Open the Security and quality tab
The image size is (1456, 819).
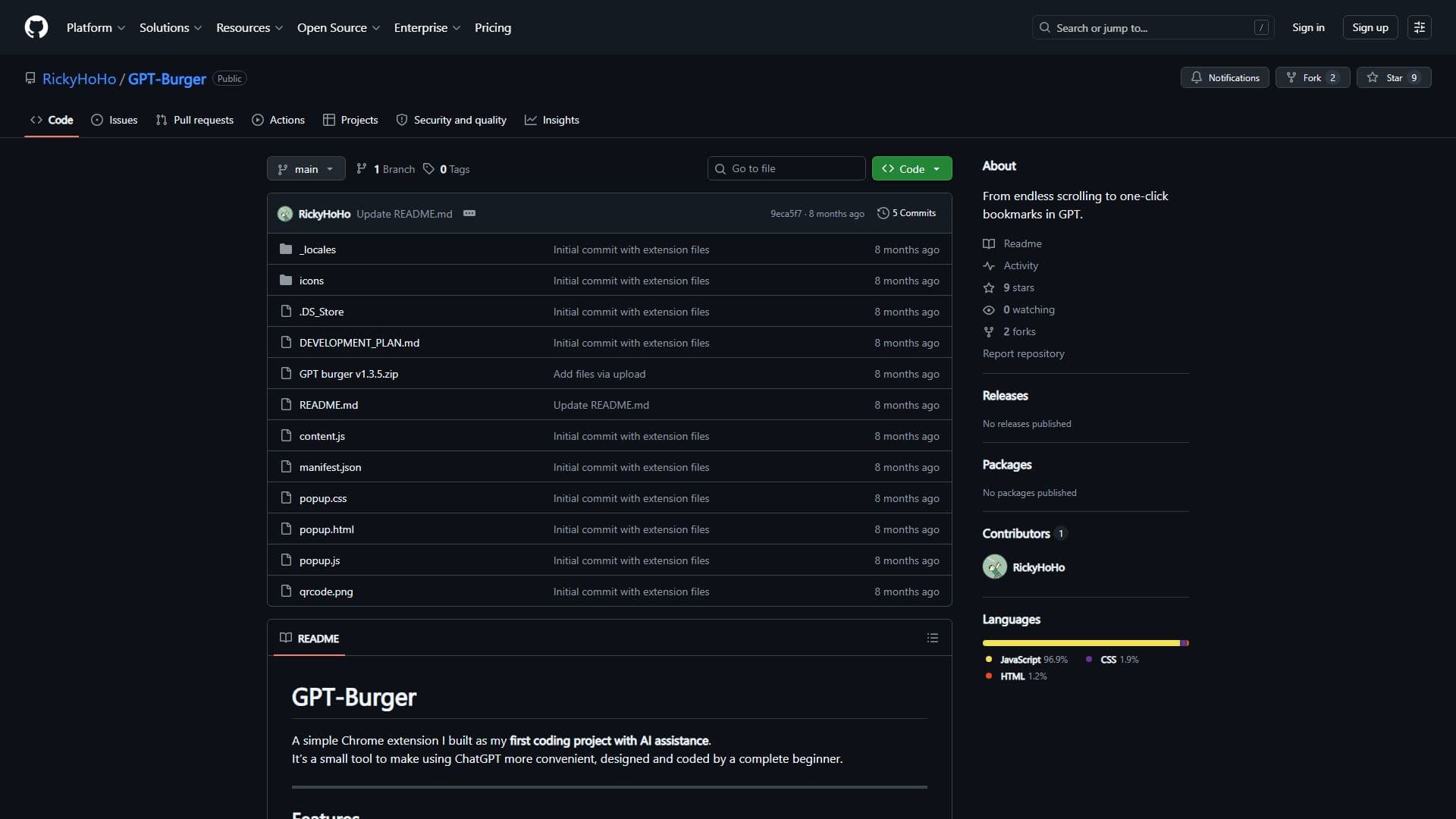[451, 120]
